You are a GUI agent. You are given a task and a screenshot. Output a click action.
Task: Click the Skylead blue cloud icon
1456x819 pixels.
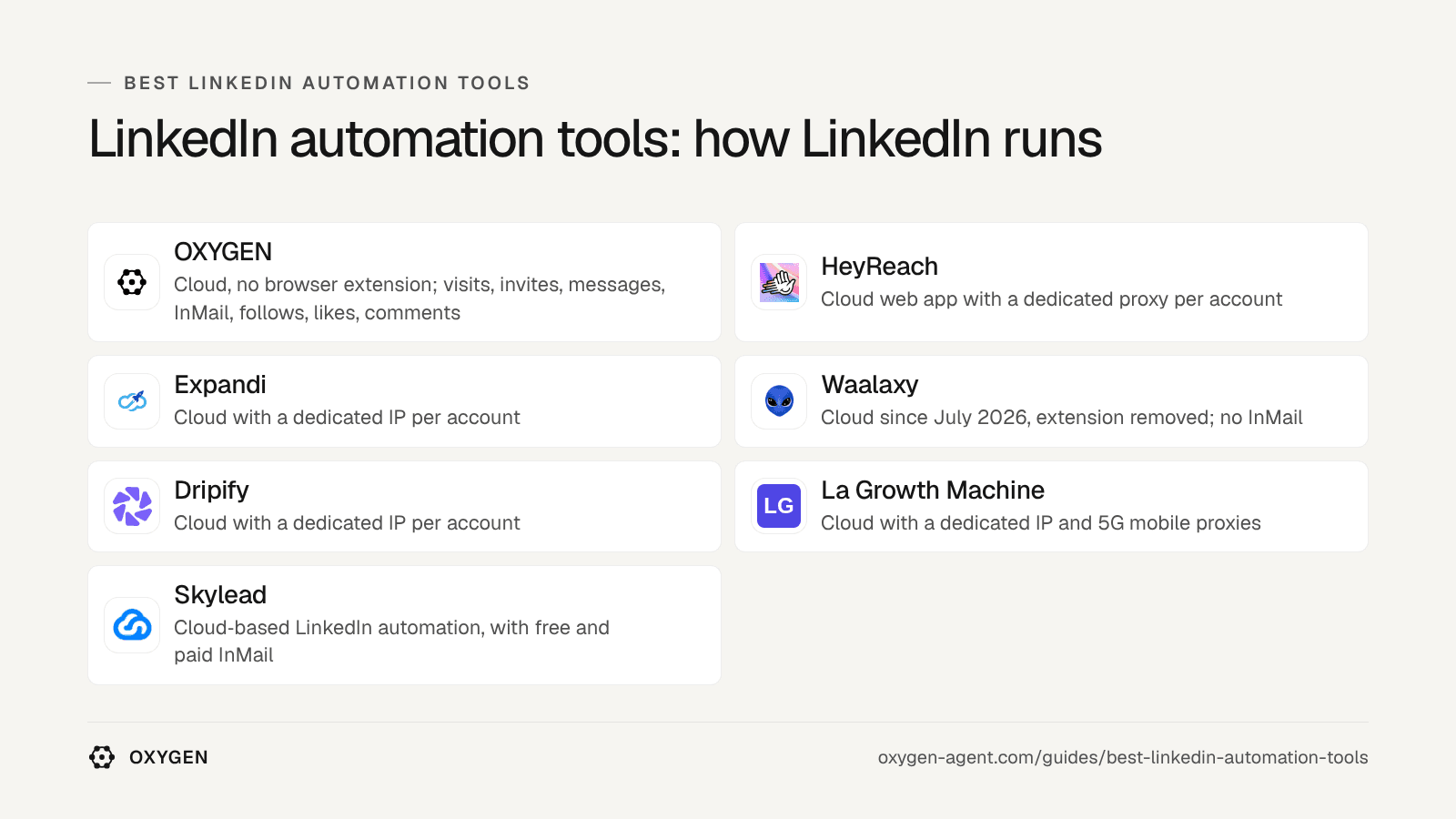pos(132,625)
